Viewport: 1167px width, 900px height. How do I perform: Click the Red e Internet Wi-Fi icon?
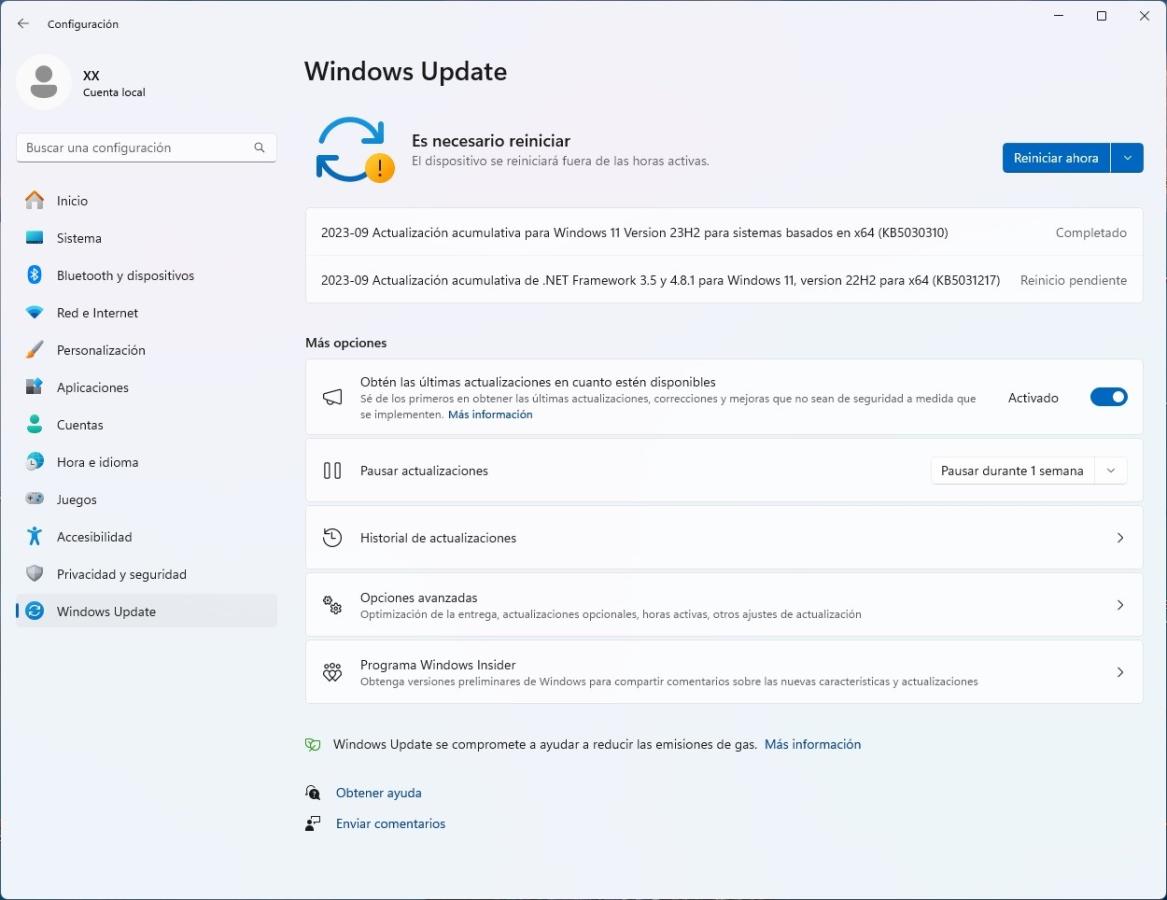pos(35,313)
